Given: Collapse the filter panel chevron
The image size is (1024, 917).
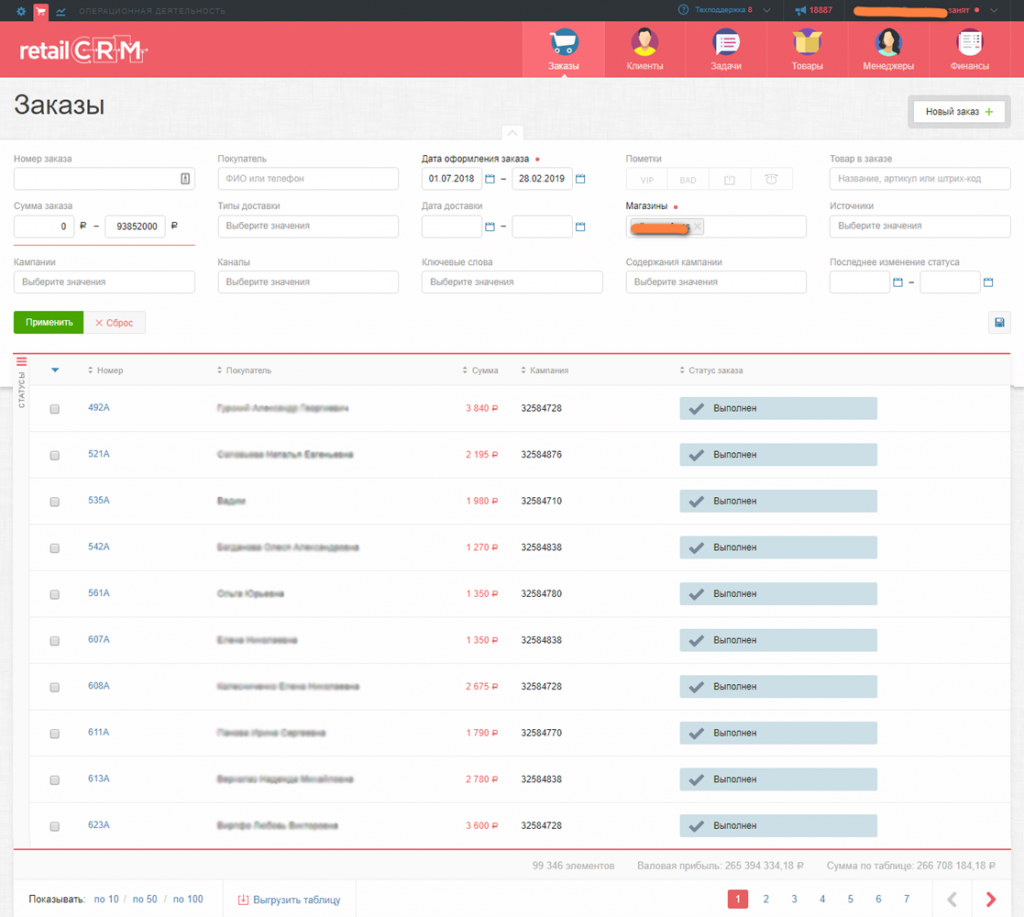Looking at the screenshot, I should click(513, 133).
